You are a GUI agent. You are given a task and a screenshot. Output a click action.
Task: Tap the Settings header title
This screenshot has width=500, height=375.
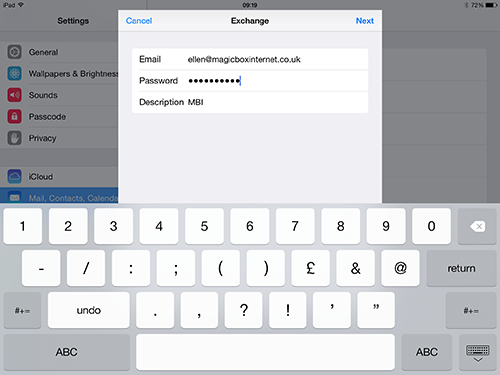tap(73, 21)
